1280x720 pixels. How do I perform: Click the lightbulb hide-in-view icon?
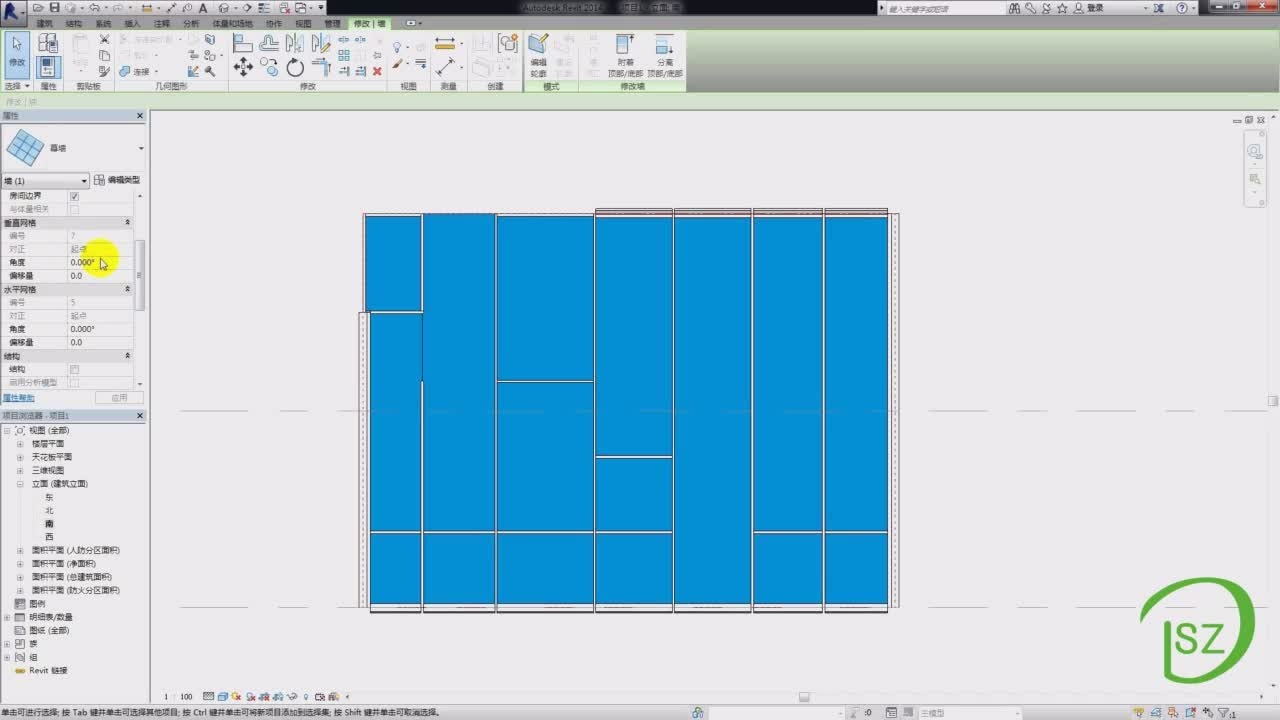point(397,46)
